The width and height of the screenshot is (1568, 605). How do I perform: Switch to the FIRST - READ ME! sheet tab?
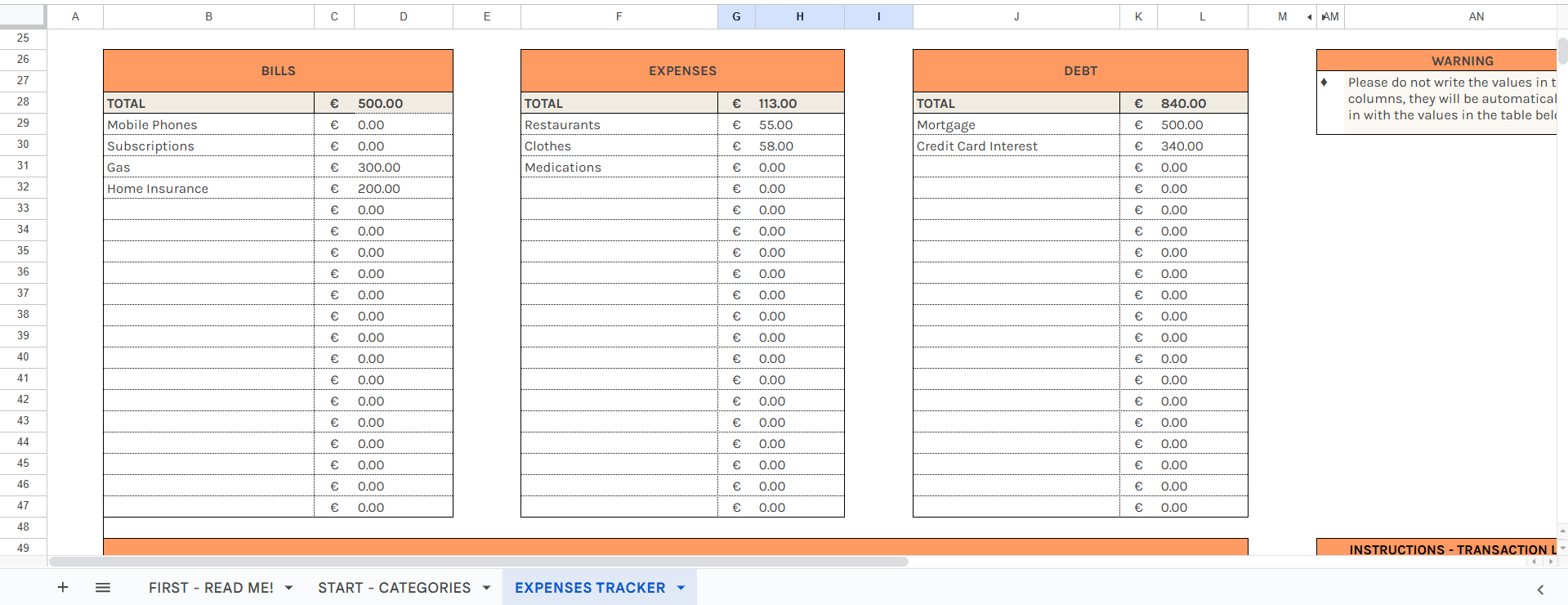pyautogui.click(x=211, y=588)
